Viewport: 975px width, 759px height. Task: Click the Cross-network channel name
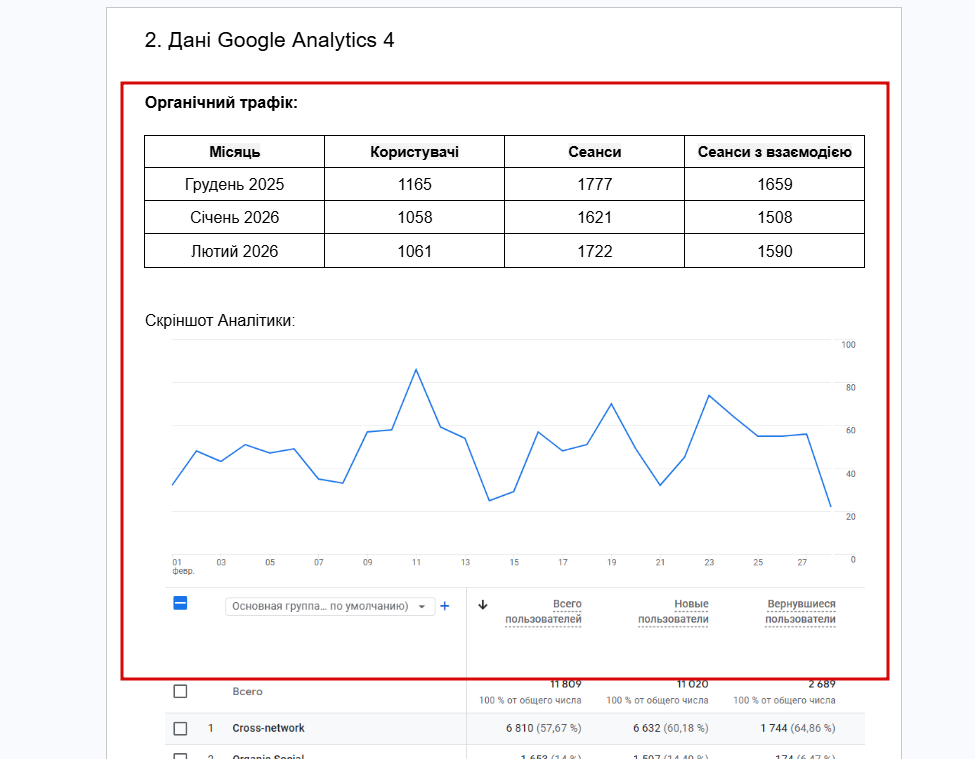(x=269, y=728)
